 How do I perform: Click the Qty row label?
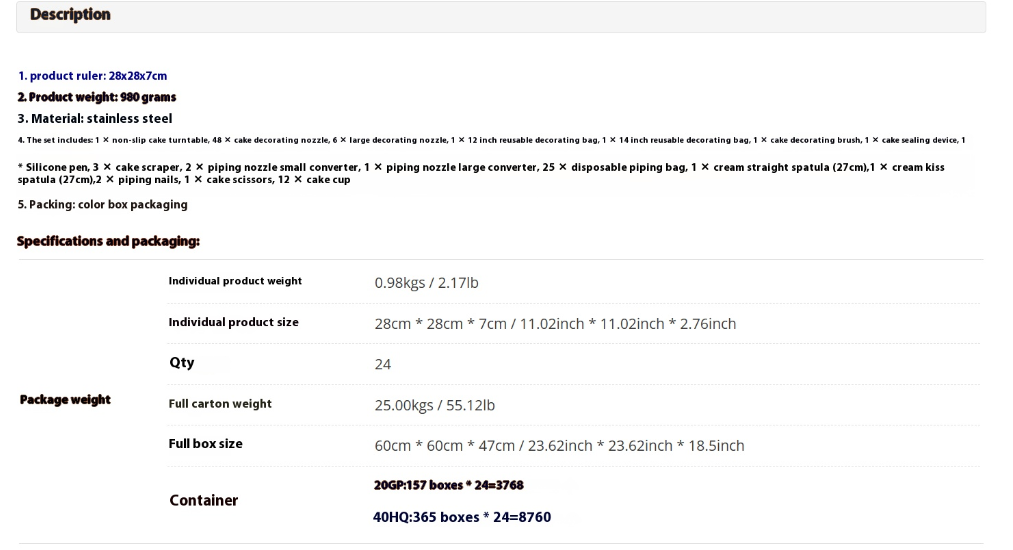click(x=181, y=362)
